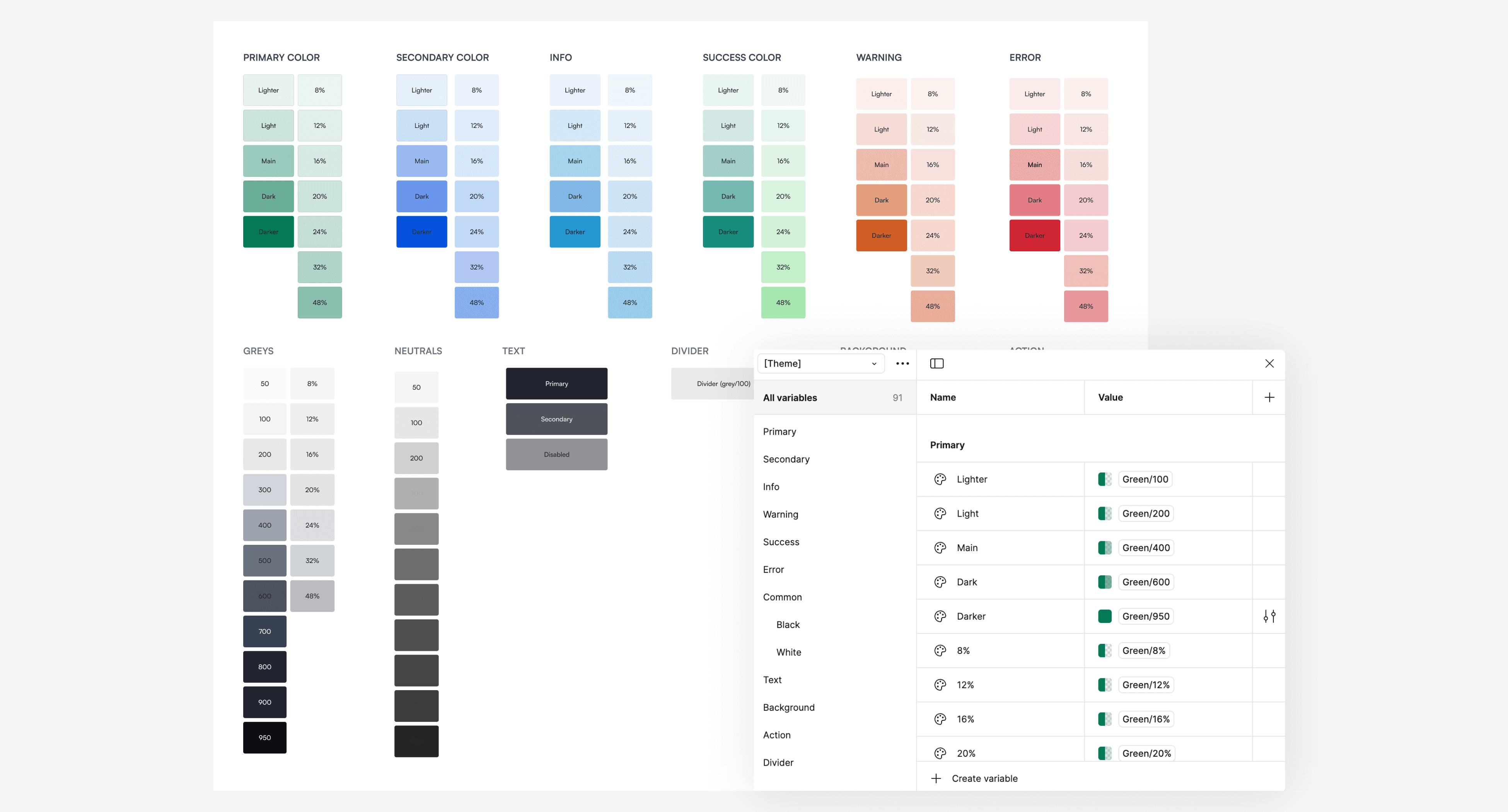
Task: Open the Green/100 alias value chip
Action: pyautogui.click(x=1145, y=479)
